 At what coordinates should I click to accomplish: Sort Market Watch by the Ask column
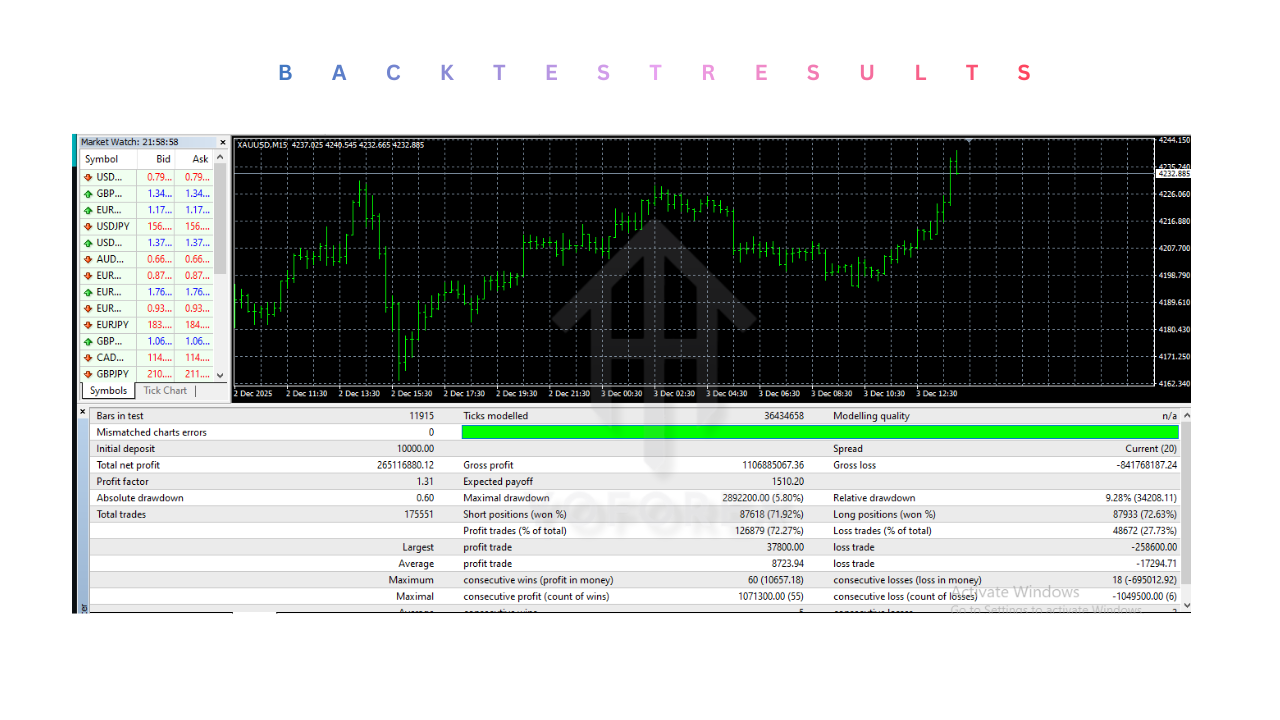[x=199, y=158]
